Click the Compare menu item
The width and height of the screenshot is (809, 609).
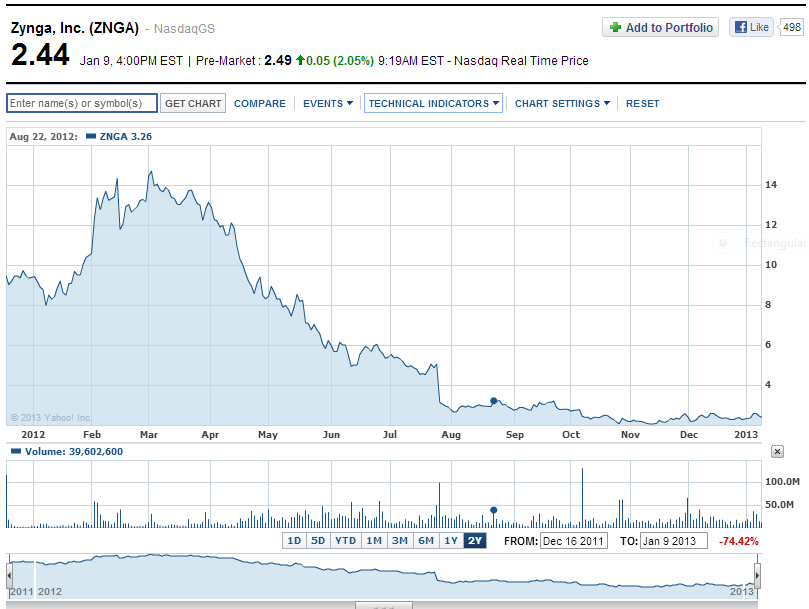(x=260, y=103)
